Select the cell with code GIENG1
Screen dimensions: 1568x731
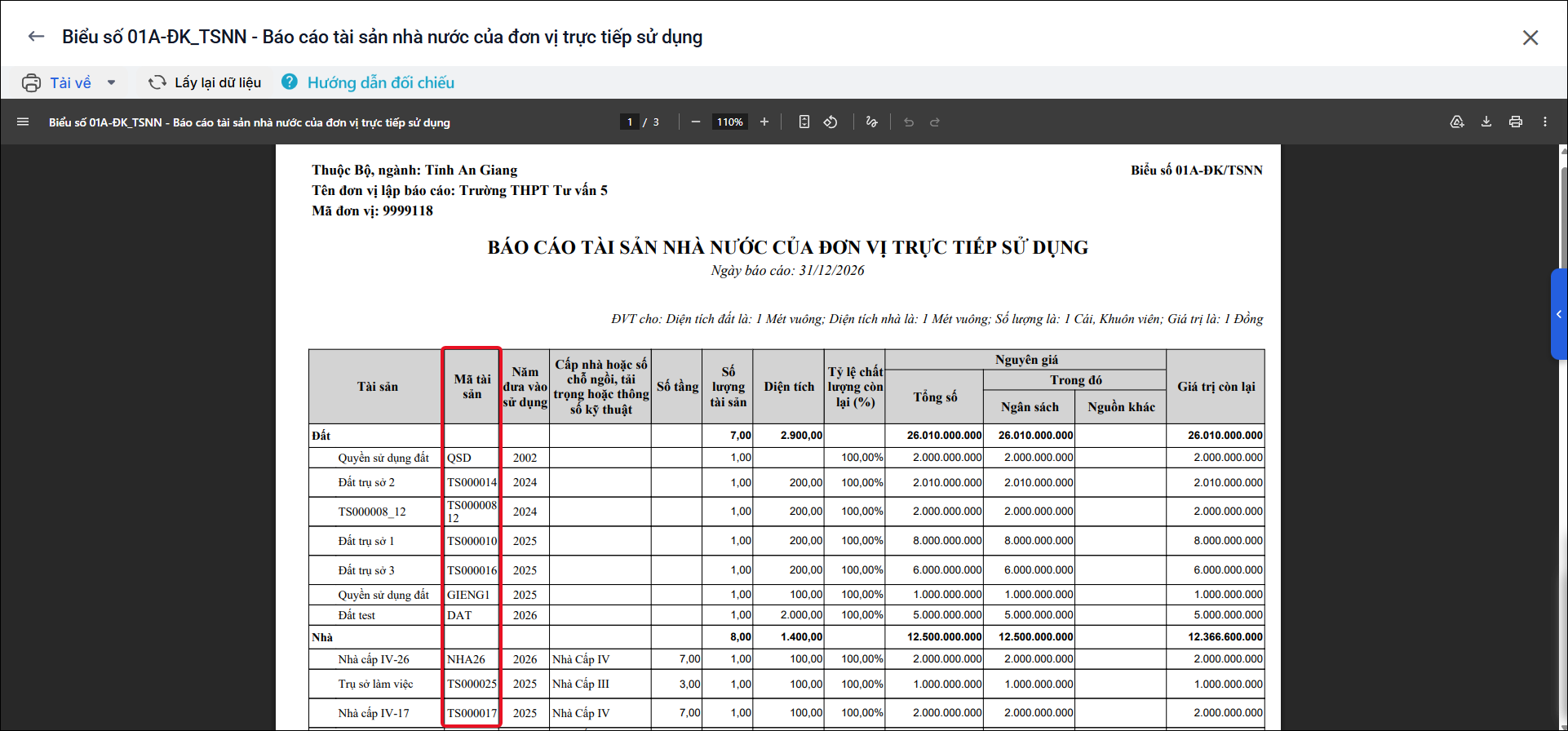(472, 595)
